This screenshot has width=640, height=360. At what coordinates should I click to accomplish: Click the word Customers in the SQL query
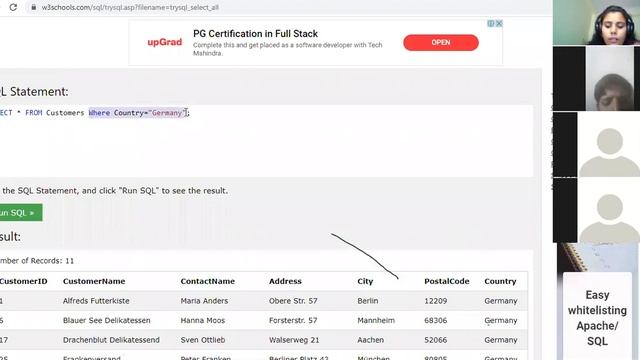coord(65,113)
